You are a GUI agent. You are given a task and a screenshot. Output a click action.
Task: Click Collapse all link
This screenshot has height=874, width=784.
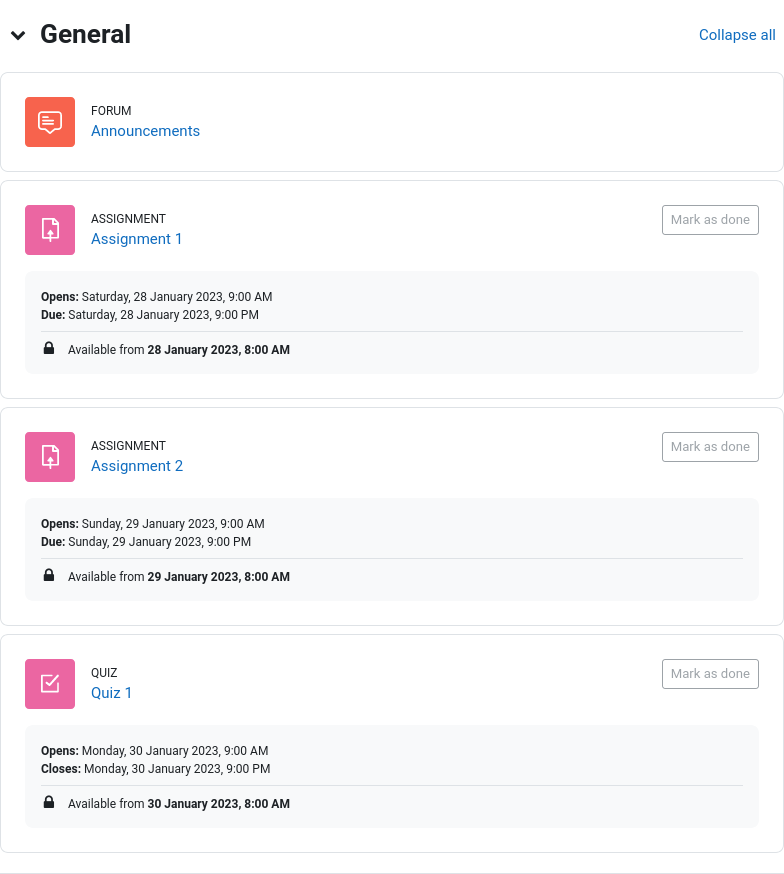(x=737, y=35)
